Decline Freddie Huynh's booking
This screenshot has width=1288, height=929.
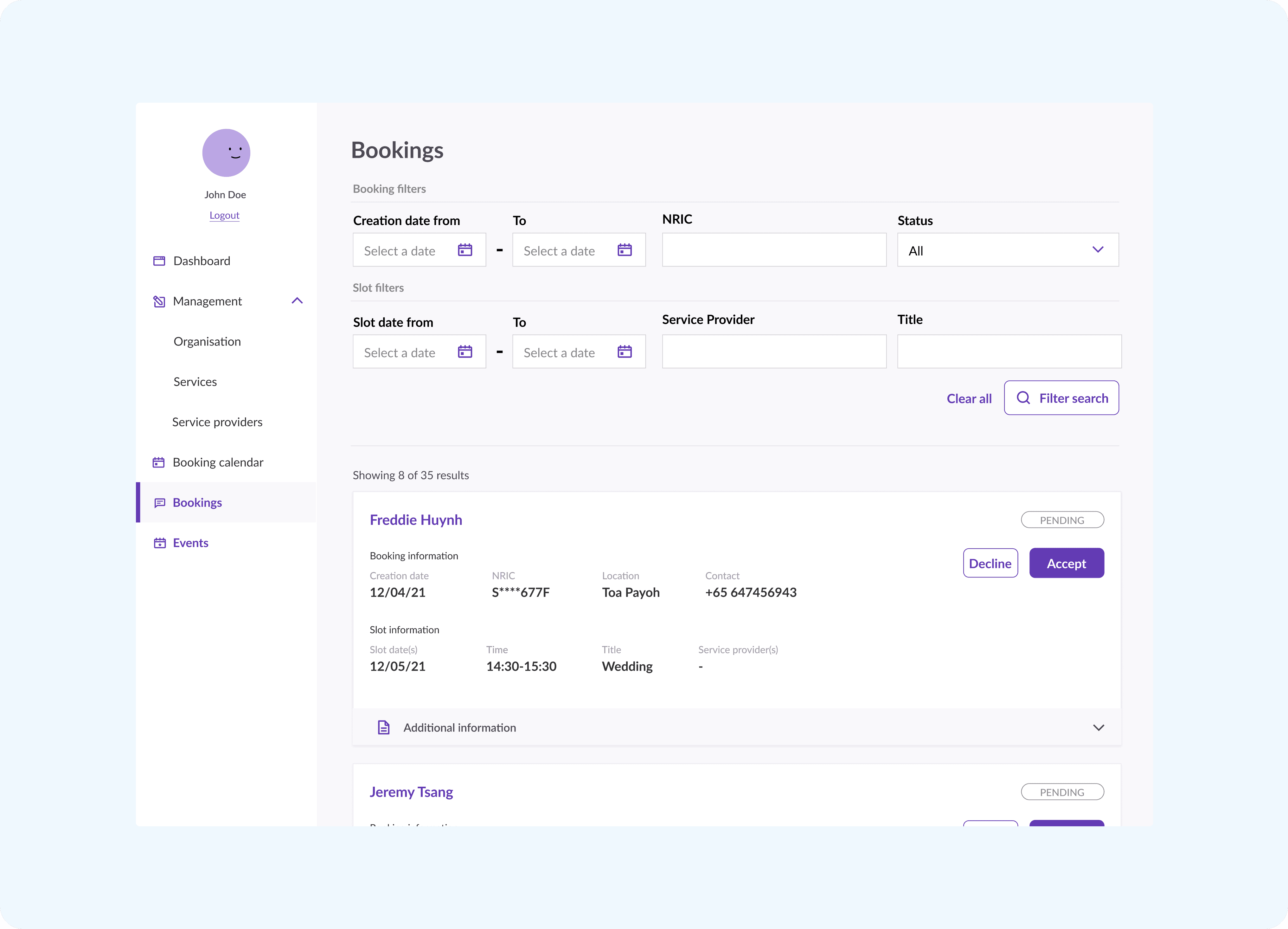[990, 563]
